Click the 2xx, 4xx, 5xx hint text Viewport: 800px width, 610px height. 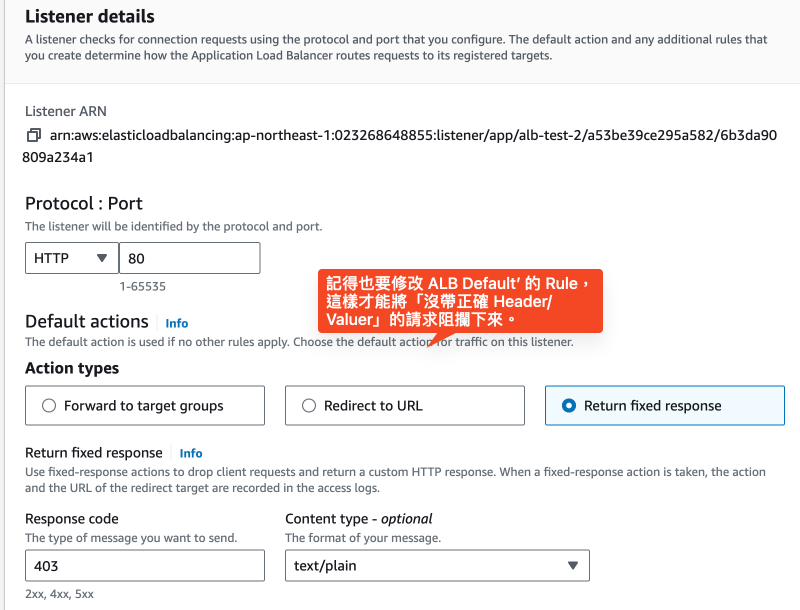click(x=60, y=594)
